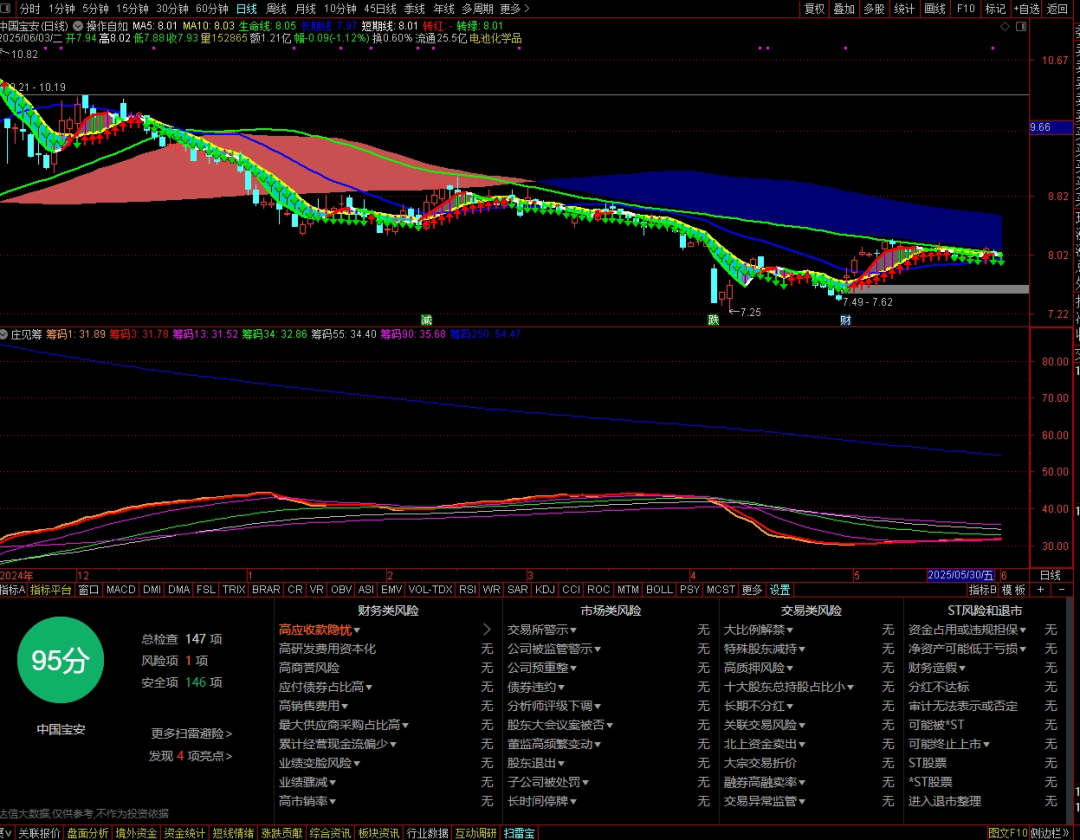Select the KDJ indicator tab
Viewport: 1080px width, 840px height.
click(x=545, y=589)
